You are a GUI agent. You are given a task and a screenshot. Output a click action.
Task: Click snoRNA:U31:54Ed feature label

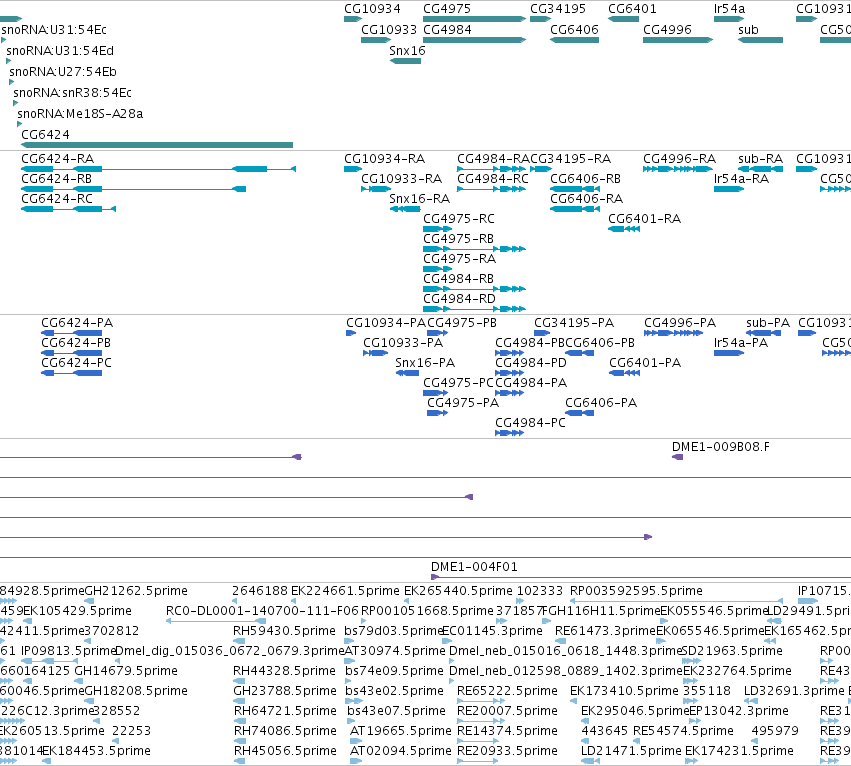pos(60,50)
